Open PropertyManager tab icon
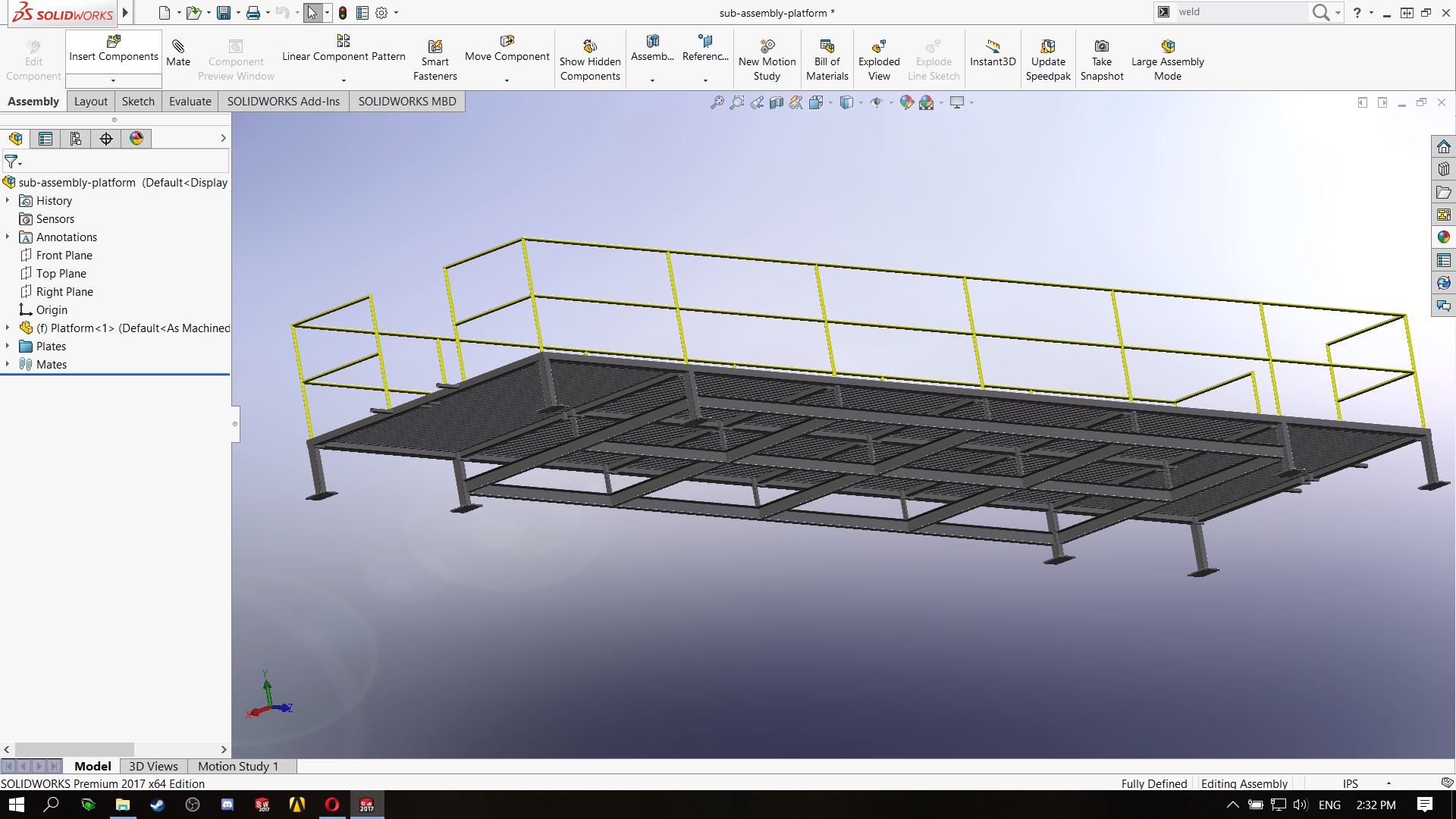 click(x=45, y=139)
